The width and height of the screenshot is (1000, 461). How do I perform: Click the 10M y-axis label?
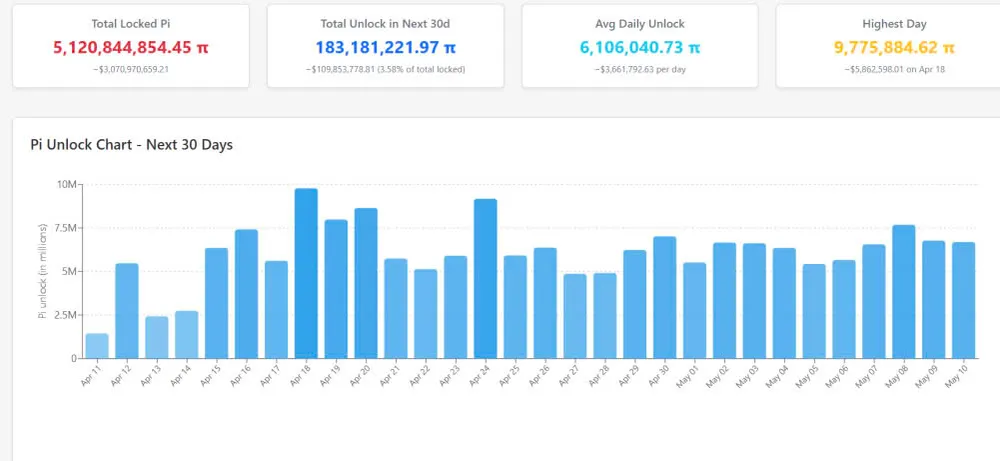[68, 185]
